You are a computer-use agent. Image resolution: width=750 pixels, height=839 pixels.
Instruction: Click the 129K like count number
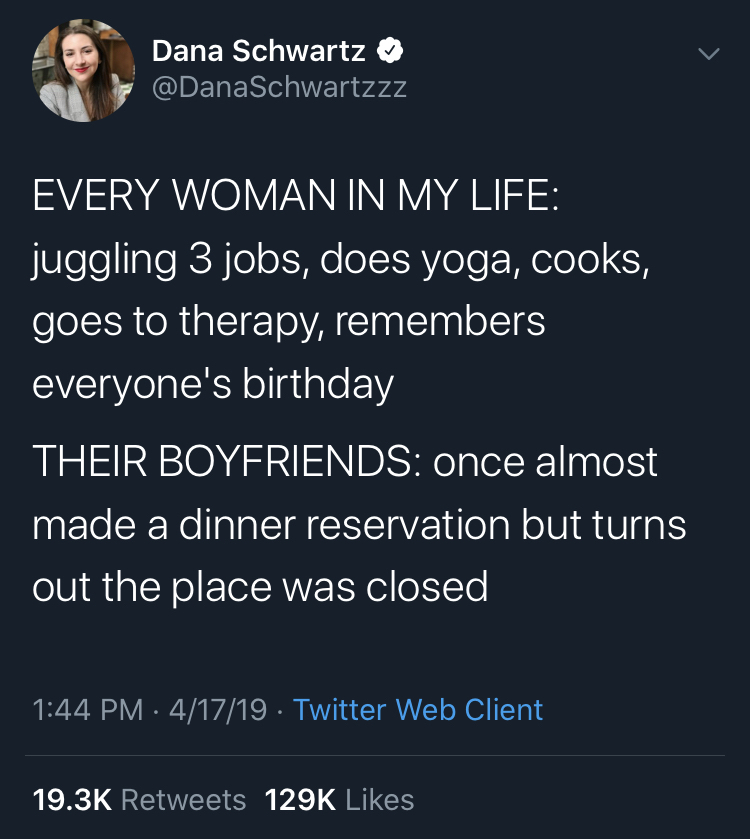pyautogui.click(x=300, y=799)
